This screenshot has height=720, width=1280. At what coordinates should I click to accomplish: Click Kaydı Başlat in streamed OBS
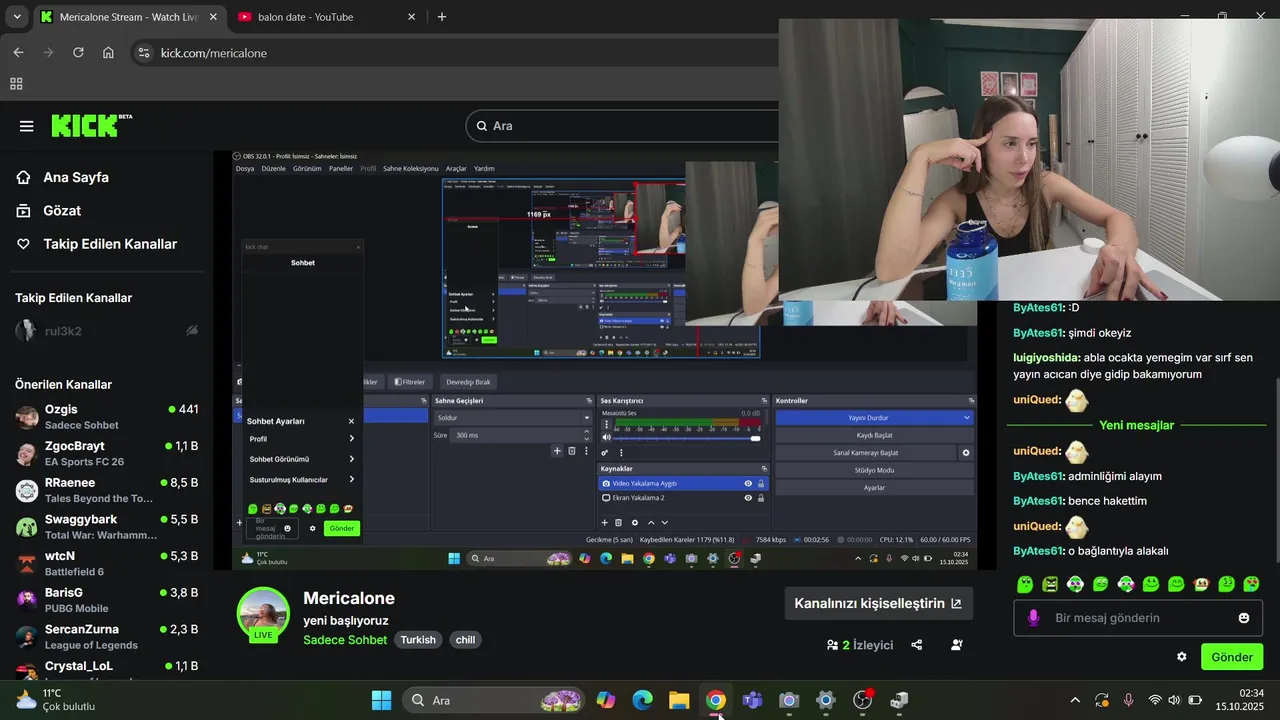874,435
